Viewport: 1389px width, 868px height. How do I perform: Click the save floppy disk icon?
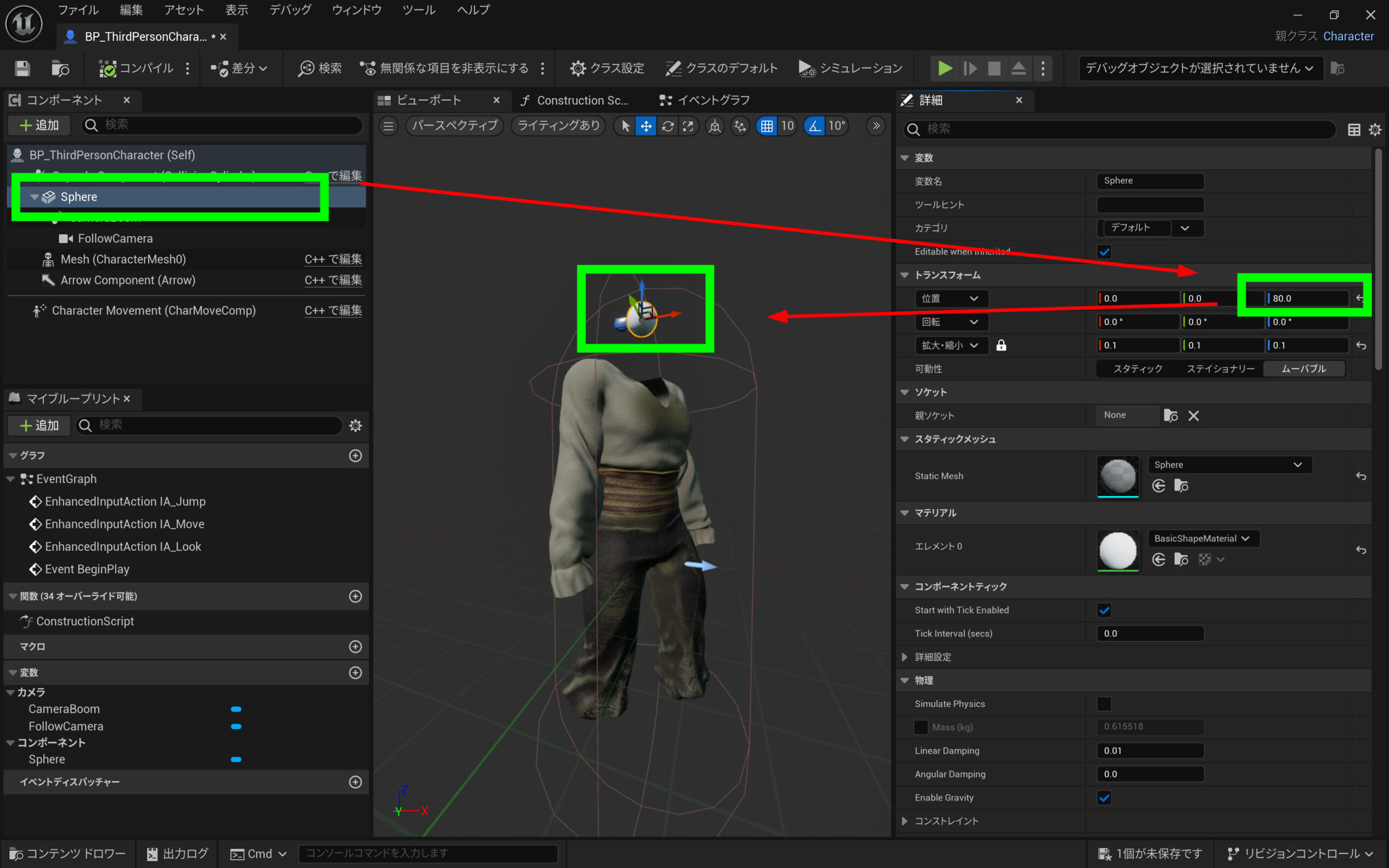tap(22, 68)
